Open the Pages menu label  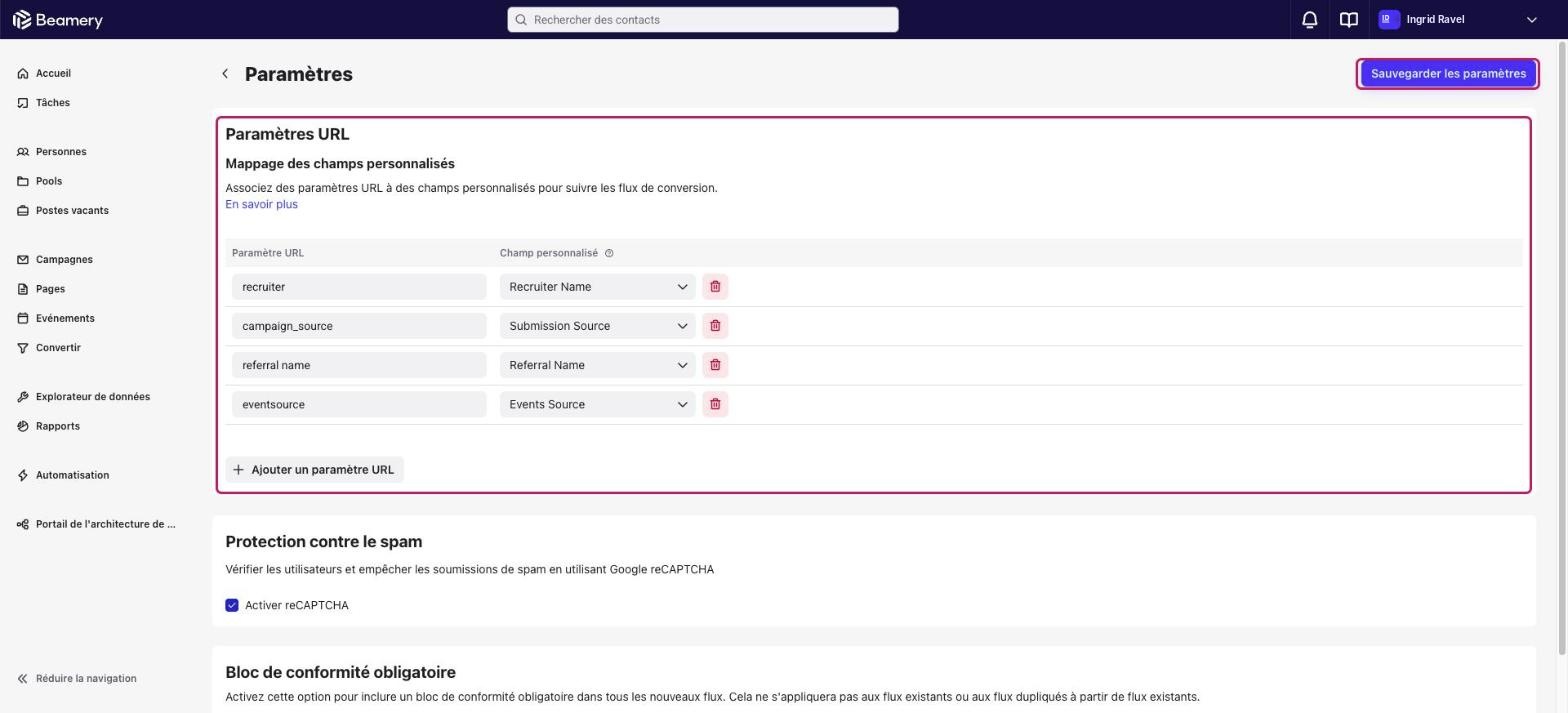(50, 289)
